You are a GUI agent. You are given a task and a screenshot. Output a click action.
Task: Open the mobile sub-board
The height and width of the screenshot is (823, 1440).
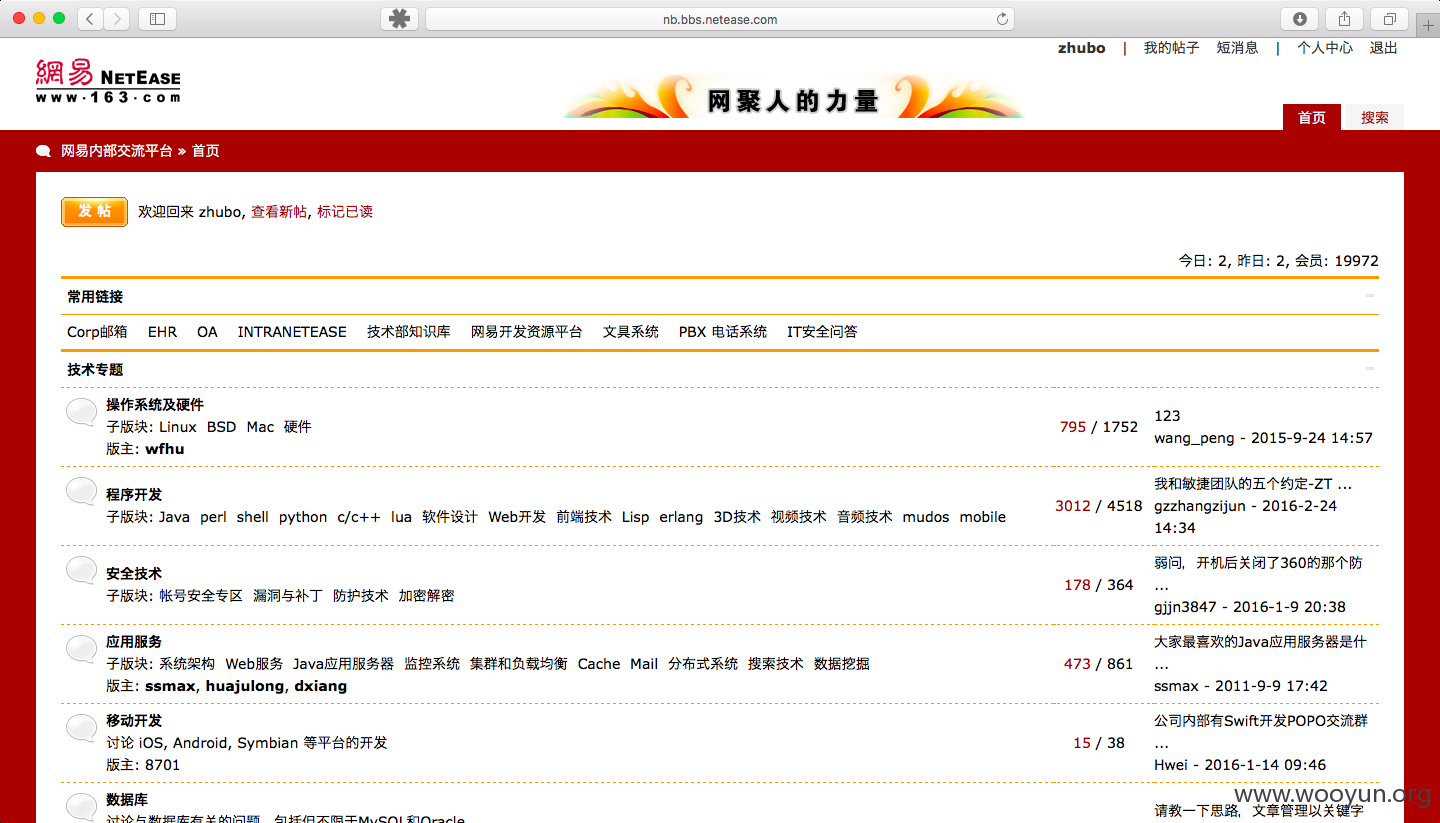pyautogui.click(x=983, y=517)
